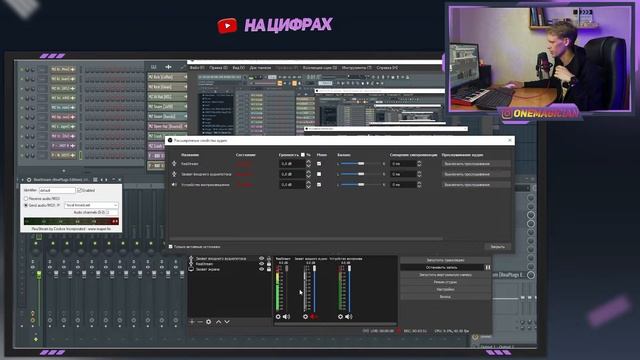This screenshot has height=360, width=640.
Task: Add a channel with plus below channel rack
Action: [x=64, y=171]
